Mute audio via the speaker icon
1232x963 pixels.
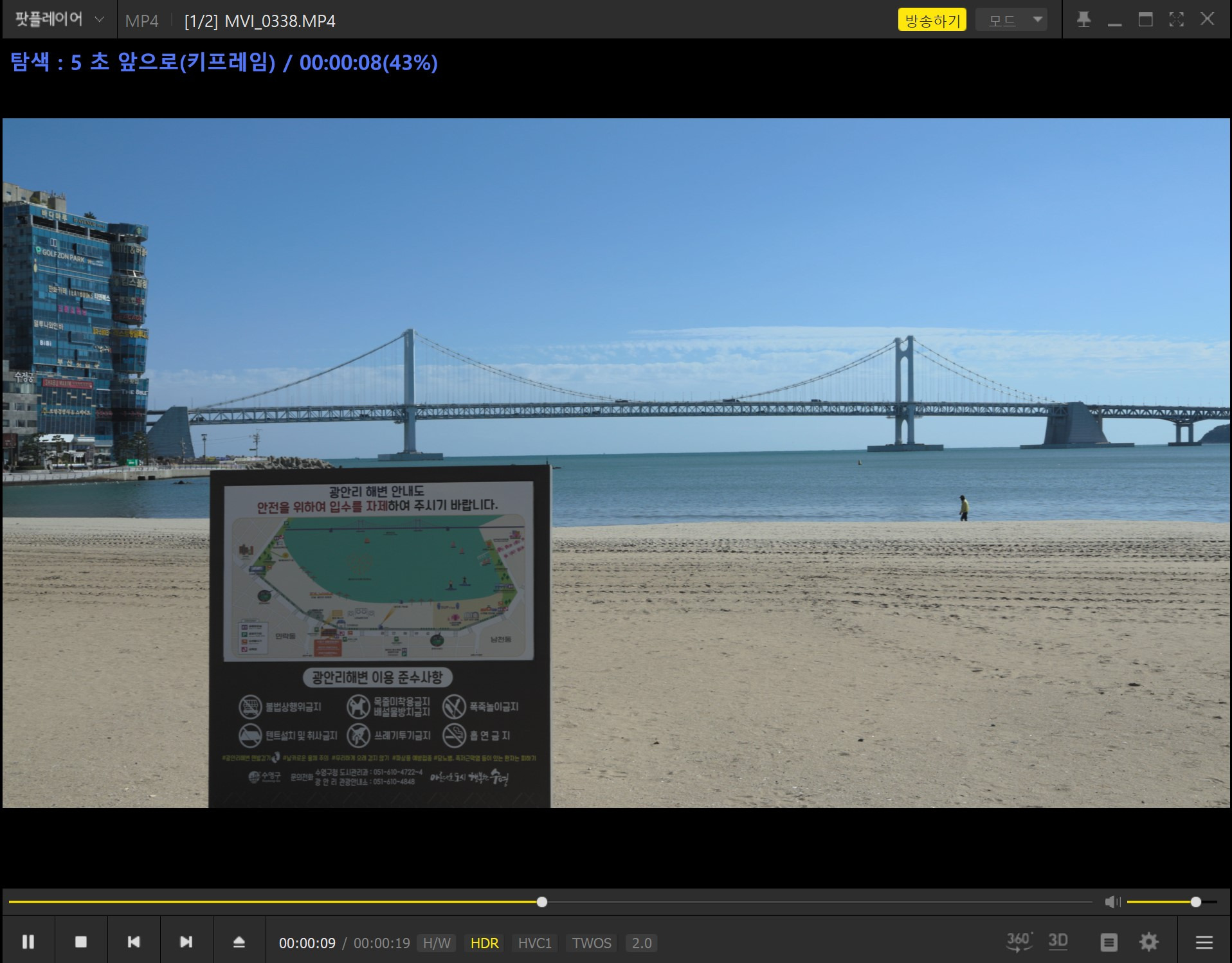click(1112, 902)
